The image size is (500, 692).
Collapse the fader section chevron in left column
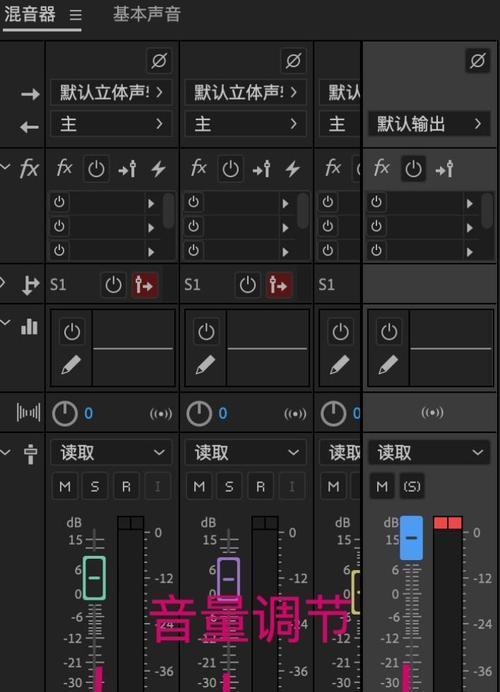coord(5,452)
